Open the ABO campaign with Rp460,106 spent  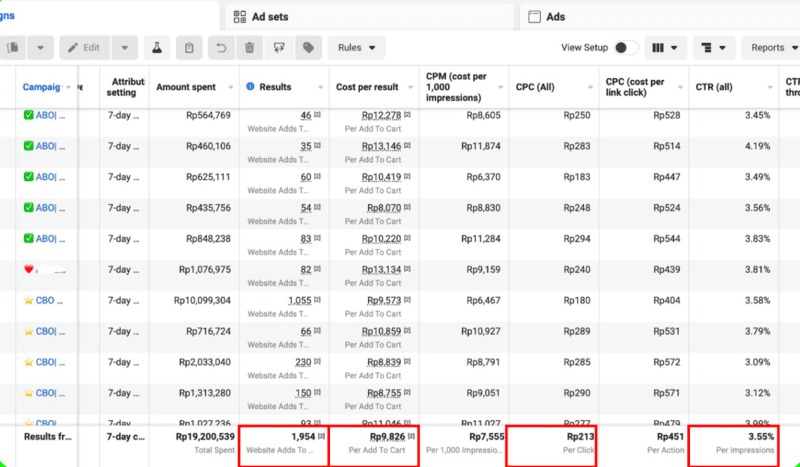tap(50, 146)
